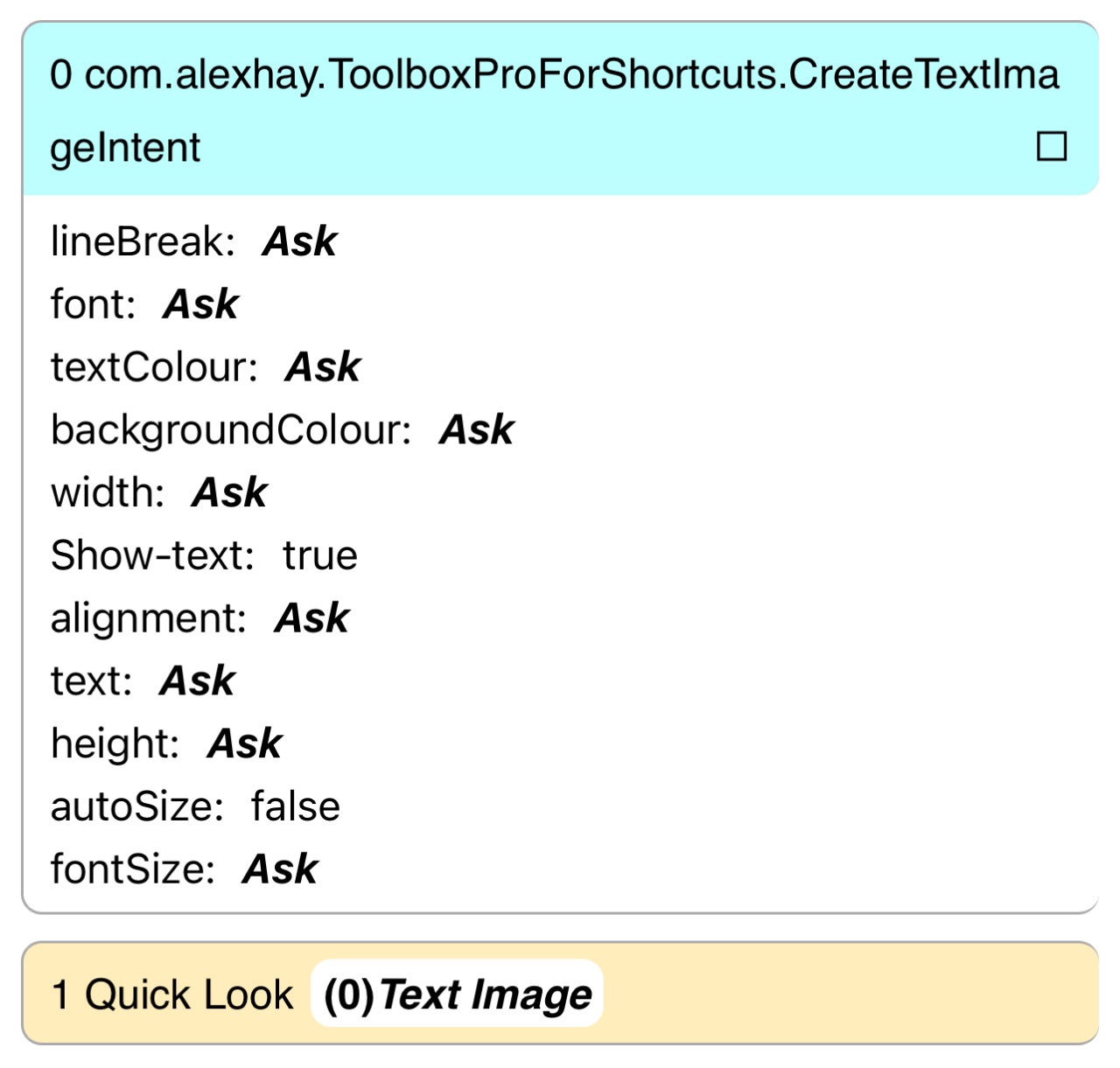
Task: Click the Ask value next to width
Action: coord(229,493)
